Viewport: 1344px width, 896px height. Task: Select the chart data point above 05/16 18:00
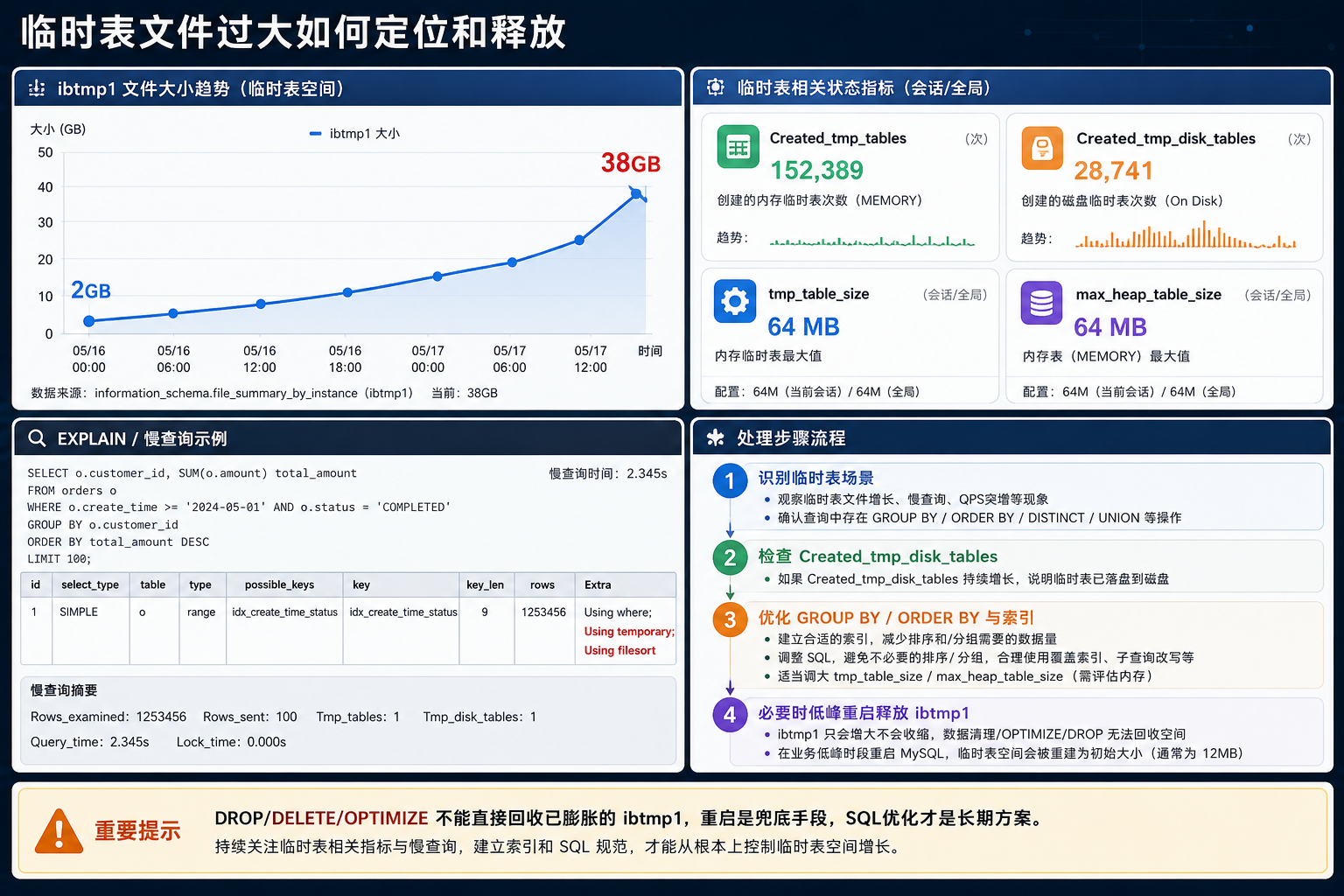347,292
